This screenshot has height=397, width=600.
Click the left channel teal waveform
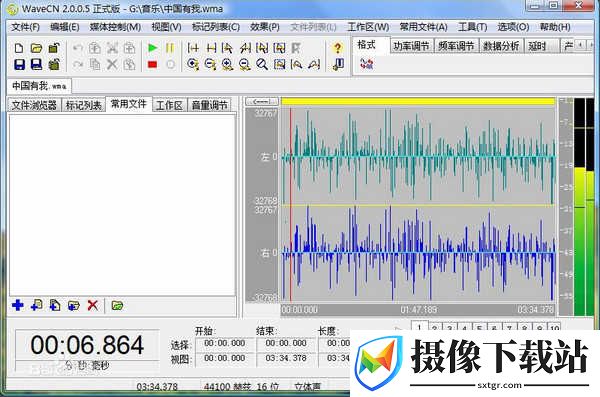418,157
